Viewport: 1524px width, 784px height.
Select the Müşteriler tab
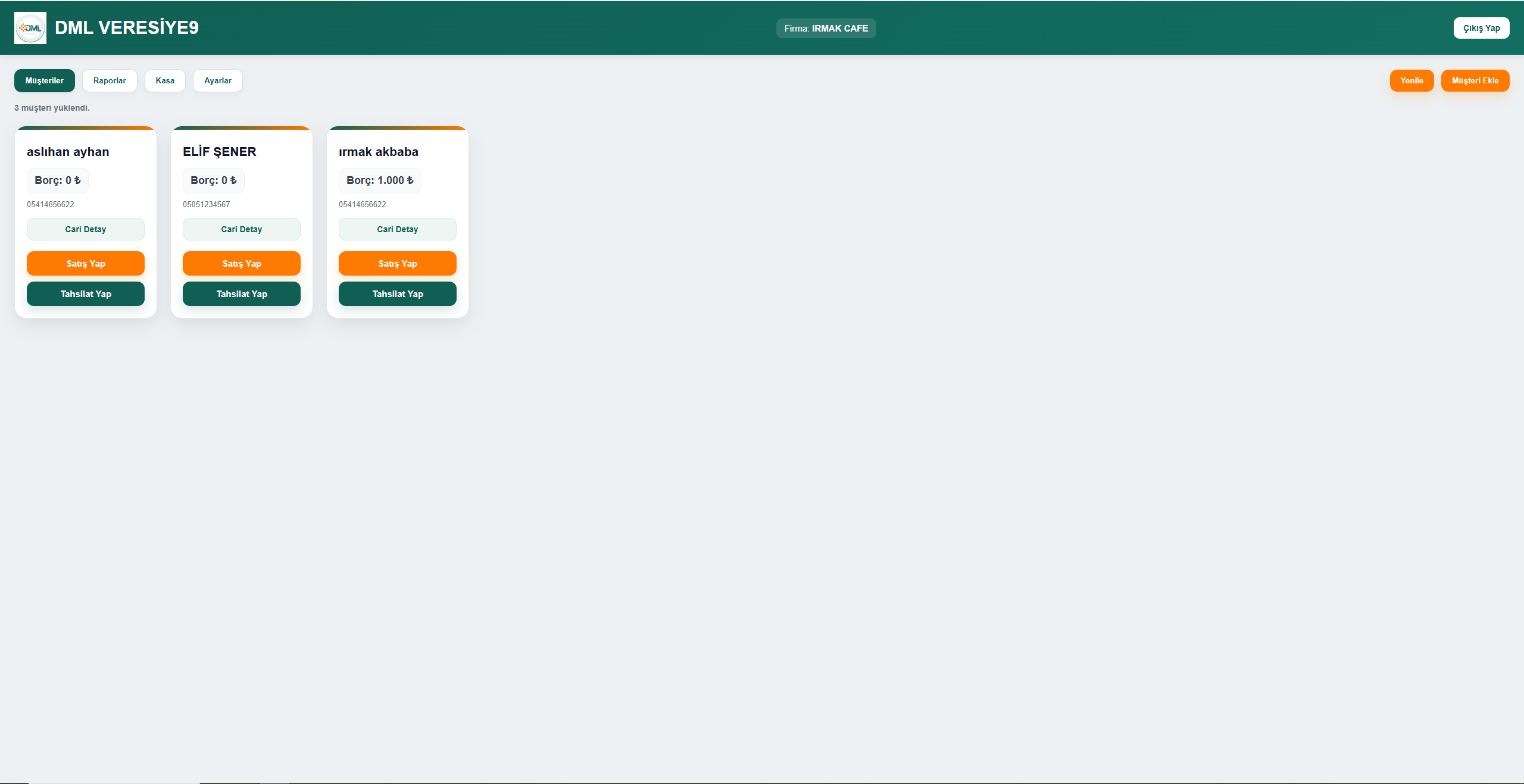[x=45, y=80]
